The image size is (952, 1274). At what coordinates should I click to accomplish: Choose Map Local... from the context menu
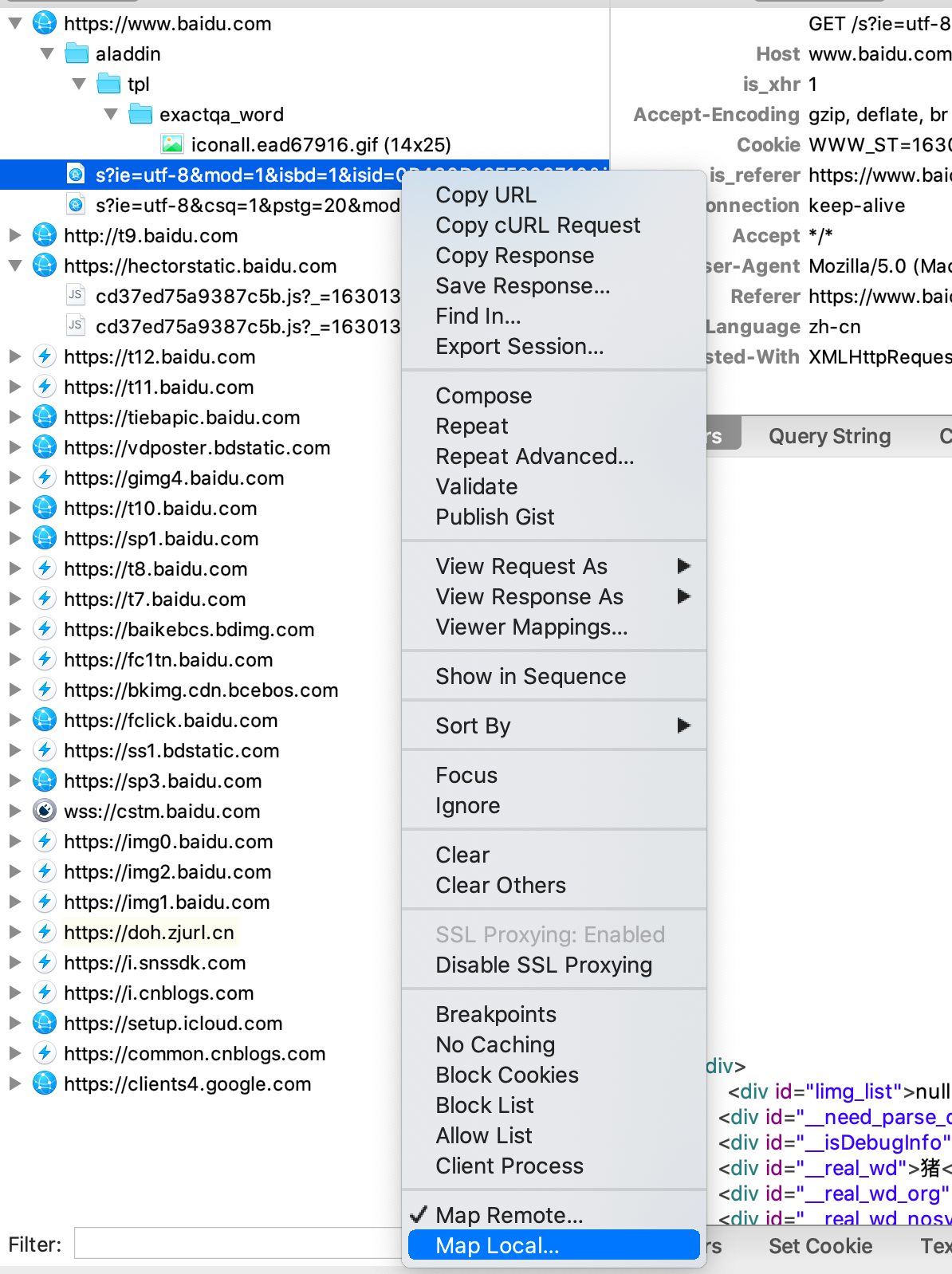553,1245
